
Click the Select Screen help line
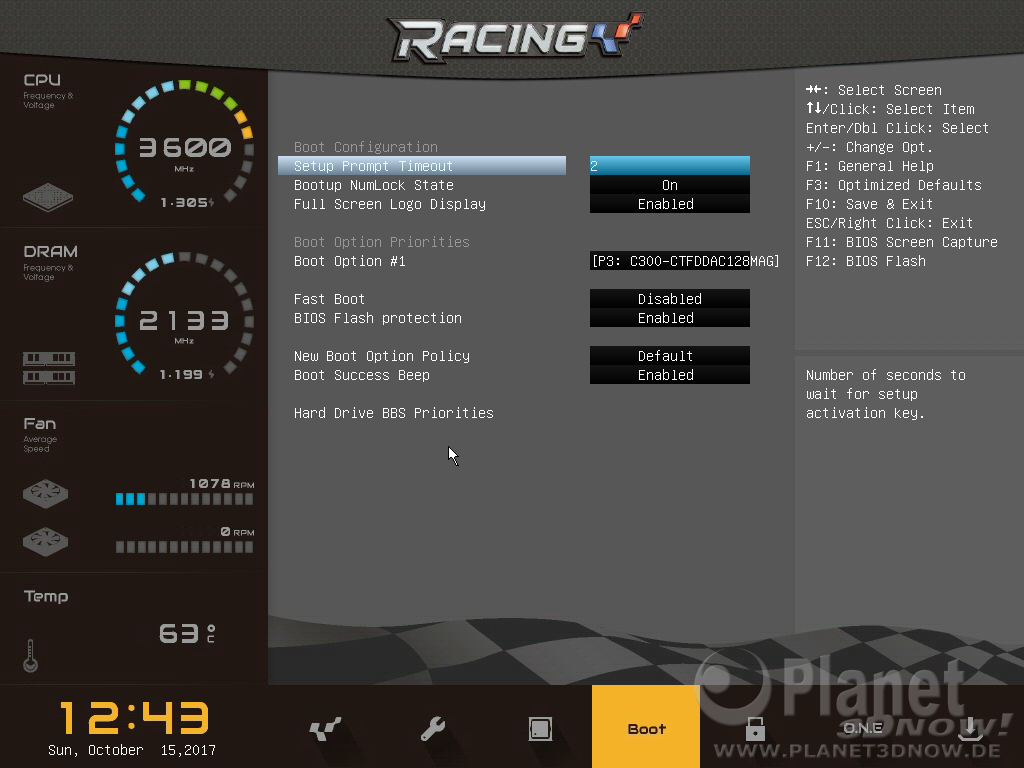pyautogui.click(x=874, y=89)
